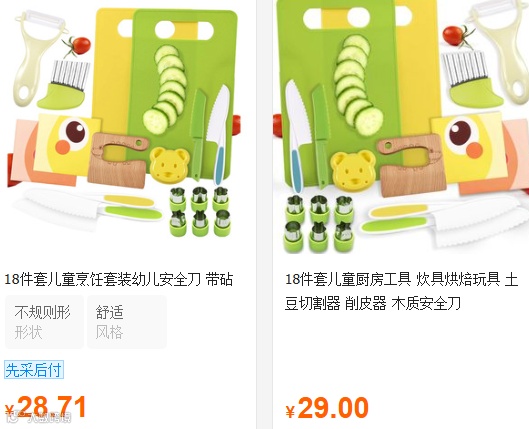Click the yellow bear mold in left photo
Image resolution: width=529 pixels, height=429 pixels.
(169, 165)
